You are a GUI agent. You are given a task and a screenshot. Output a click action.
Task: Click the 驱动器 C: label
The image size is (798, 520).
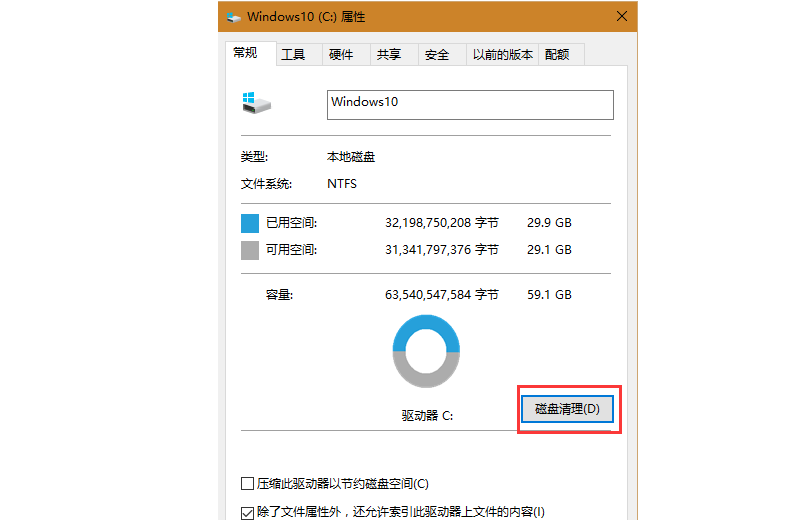coord(427,416)
